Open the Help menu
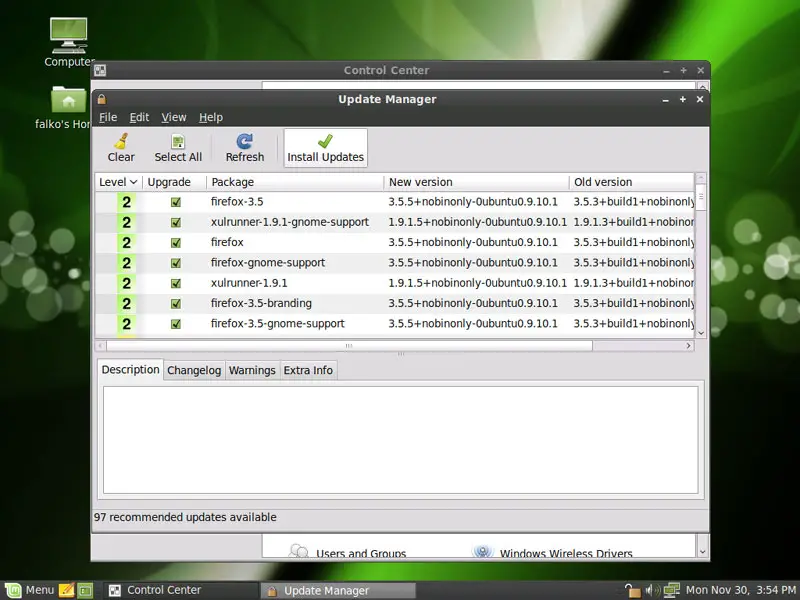 pos(211,117)
